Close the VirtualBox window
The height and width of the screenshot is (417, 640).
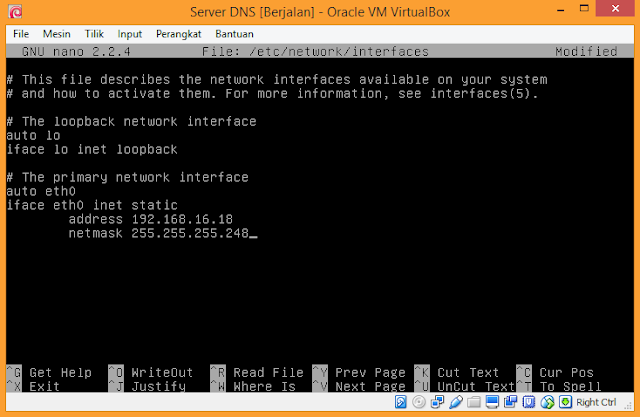(616, 9)
